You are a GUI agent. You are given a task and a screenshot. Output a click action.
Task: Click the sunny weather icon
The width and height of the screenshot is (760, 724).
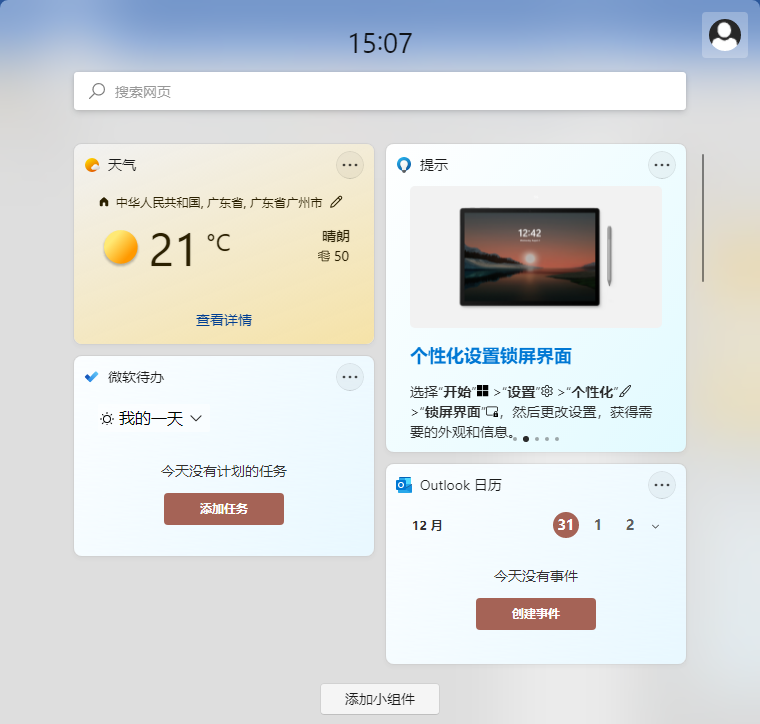click(121, 247)
